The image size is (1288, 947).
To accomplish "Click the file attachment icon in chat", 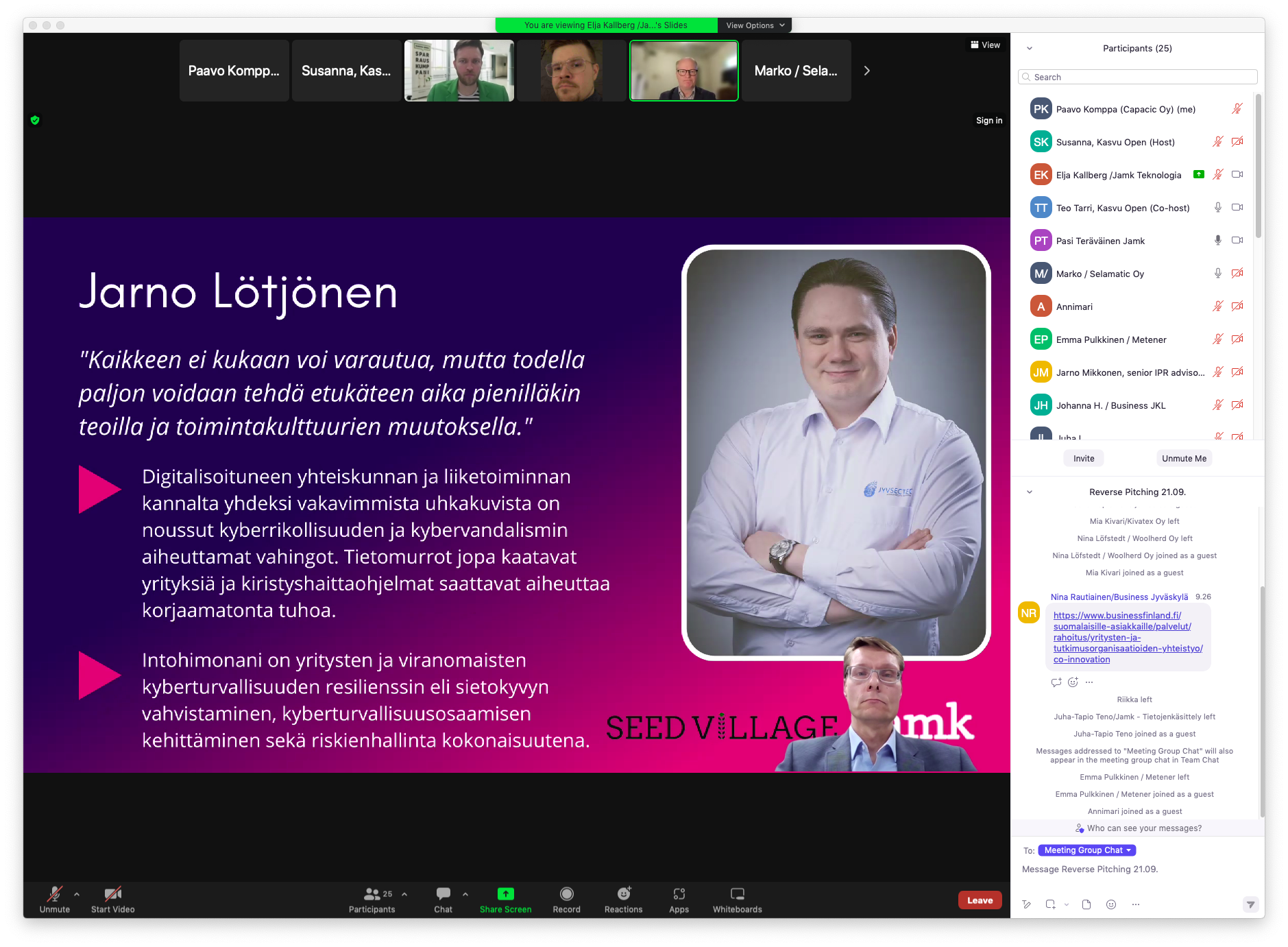I will point(1086,904).
